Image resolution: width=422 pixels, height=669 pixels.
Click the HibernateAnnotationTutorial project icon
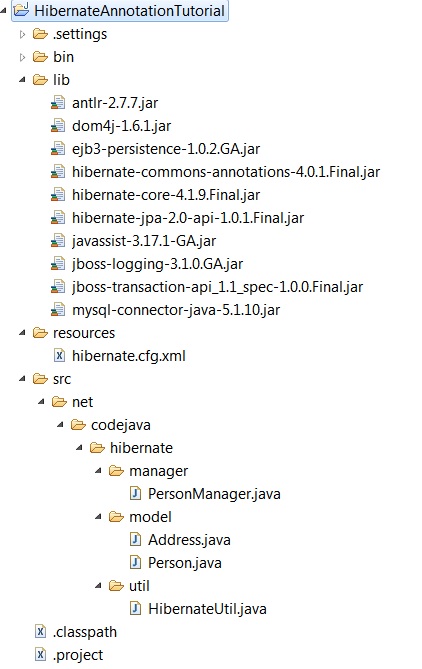[x=21, y=9]
